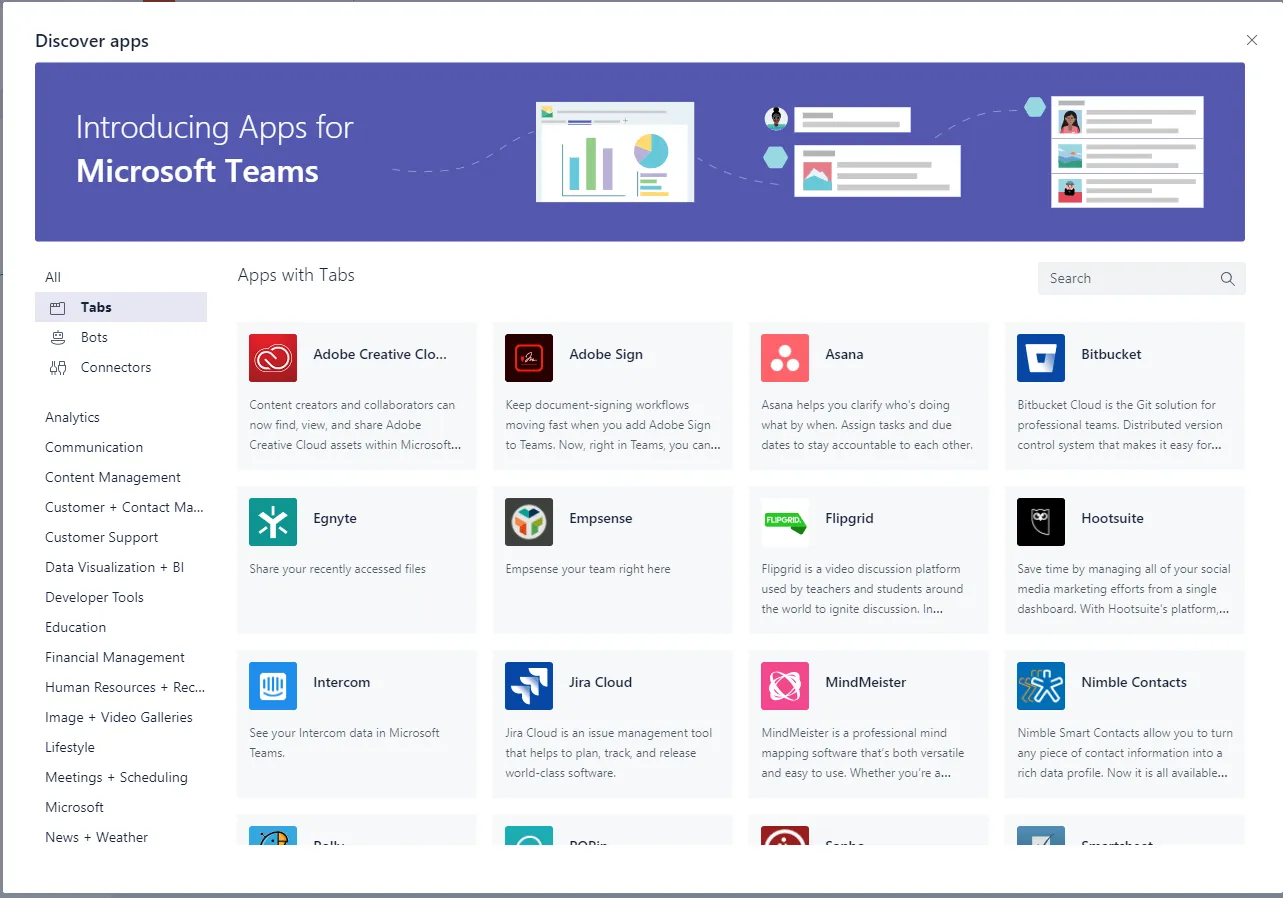Open the Nimble Contacts app
The height and width of the screenshot is (898, 1283).
1041,686
